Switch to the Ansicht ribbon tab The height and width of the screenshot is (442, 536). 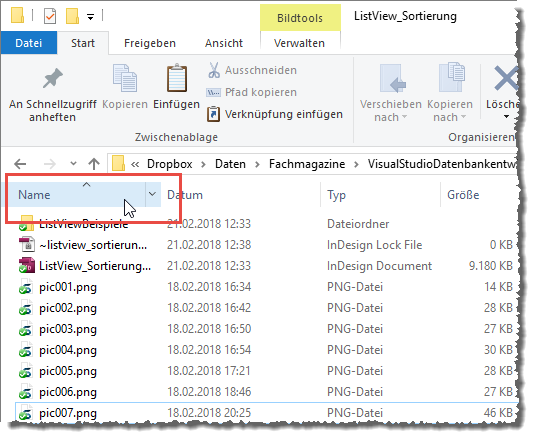tap(224, 43)
